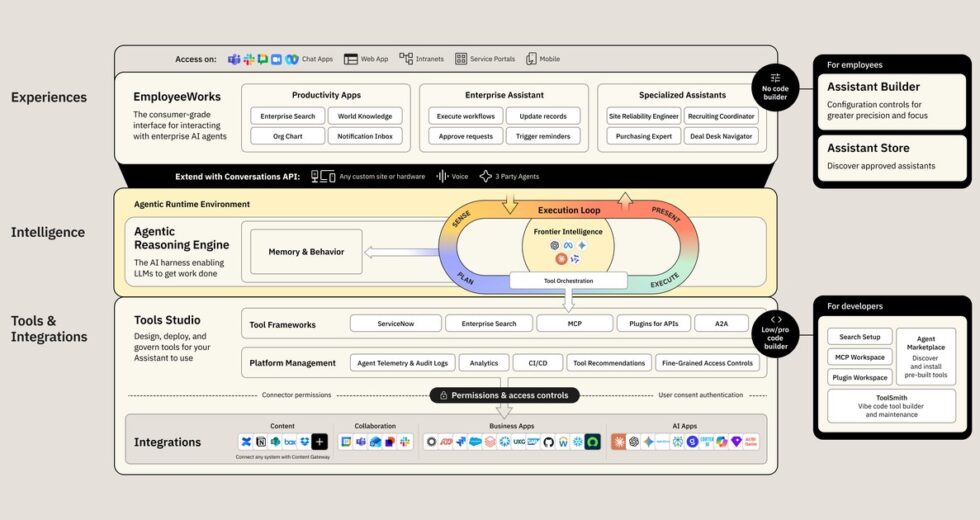Open the ToolSmith card
This screenshot has width=980, height=520.
(891, 406)
